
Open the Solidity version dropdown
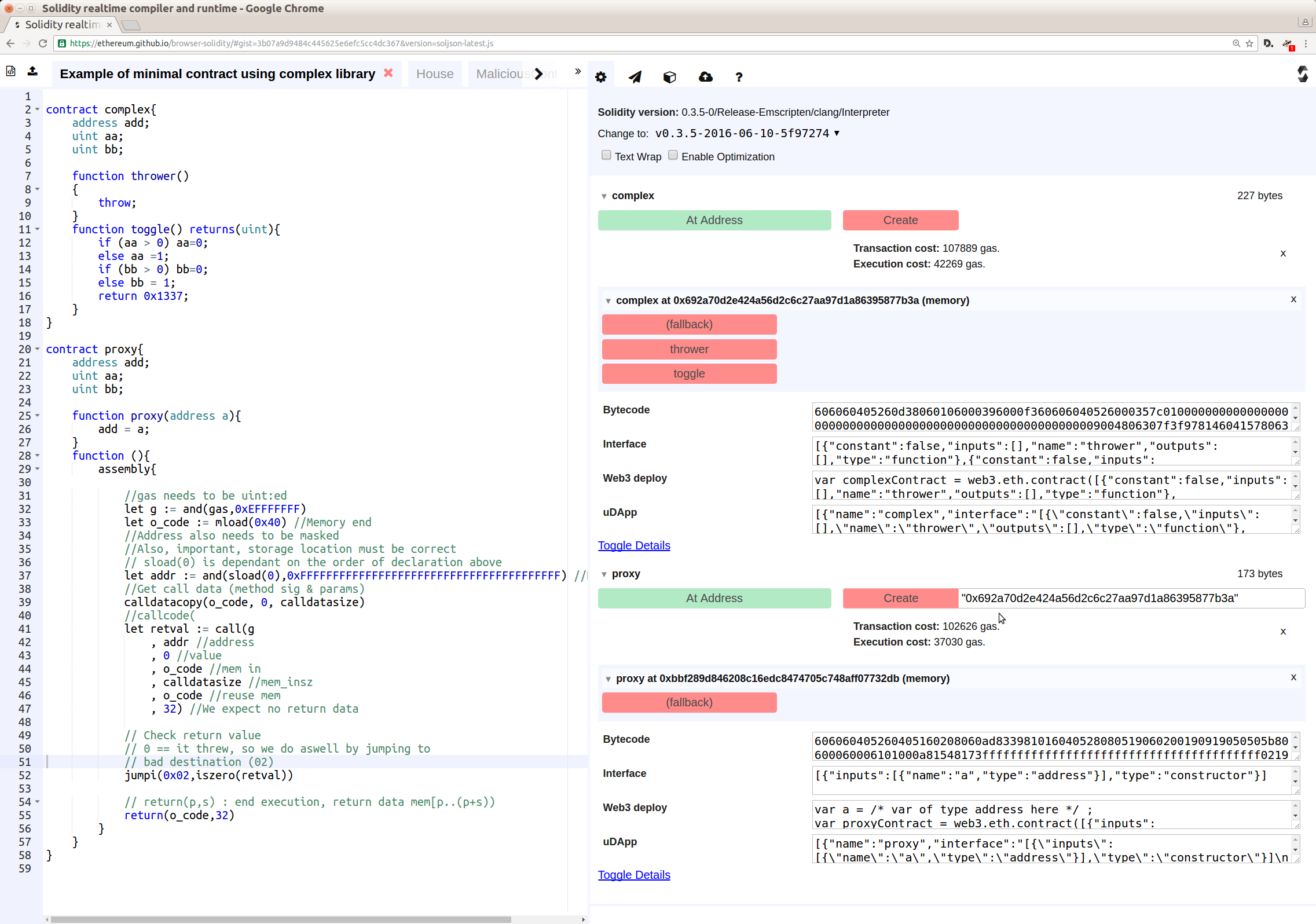[747, 134]
